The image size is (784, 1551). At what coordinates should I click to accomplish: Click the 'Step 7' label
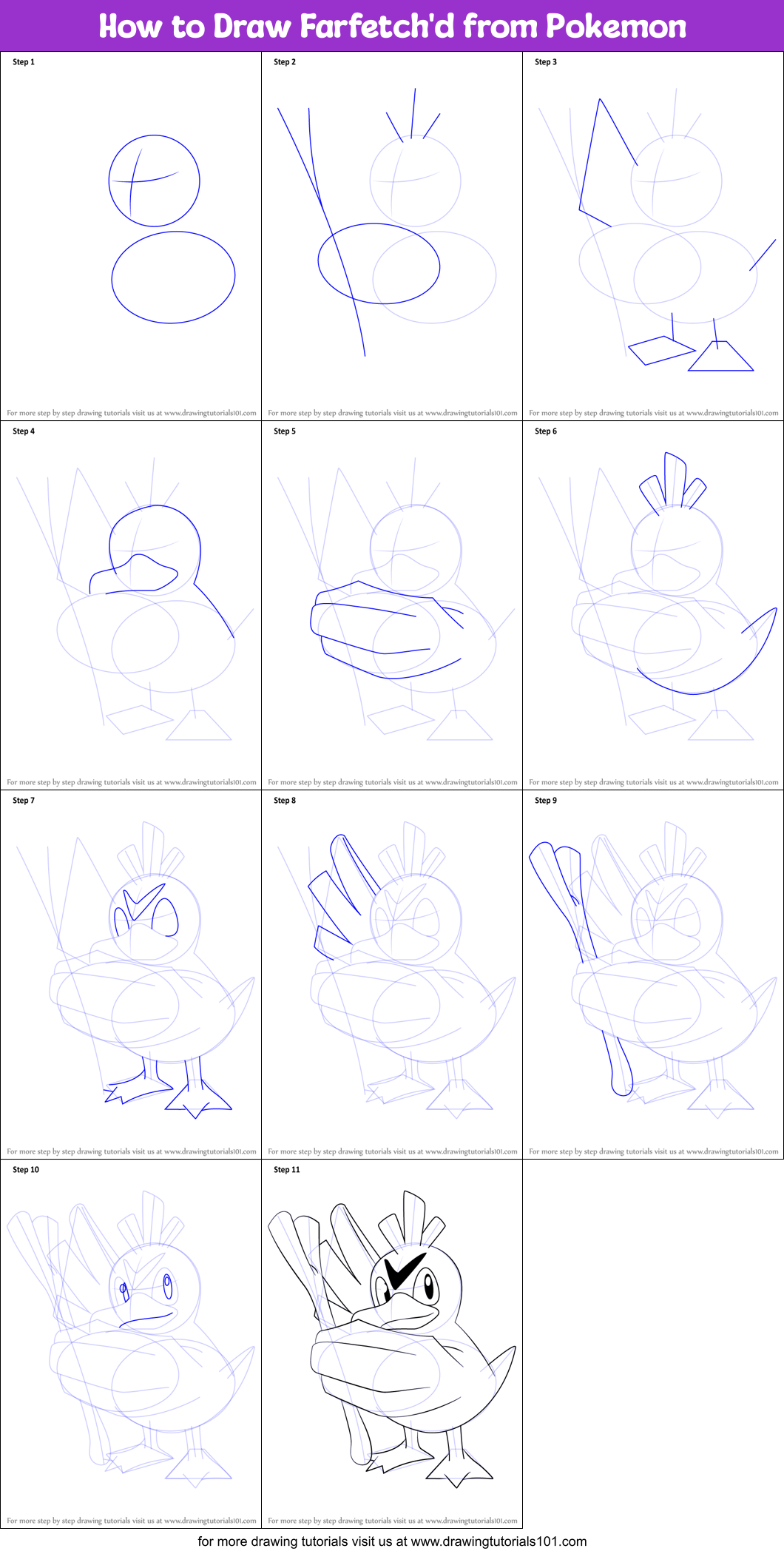24,801
